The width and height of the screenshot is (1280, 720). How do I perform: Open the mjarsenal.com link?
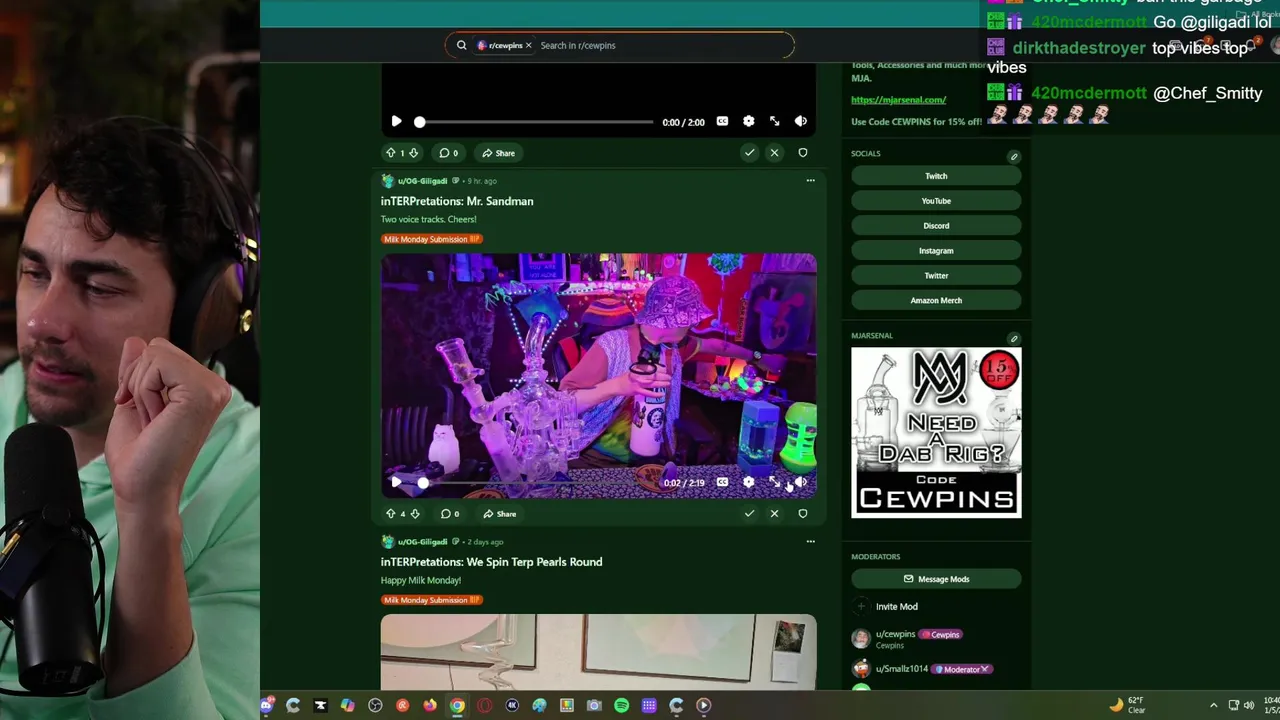coord(898,100)
